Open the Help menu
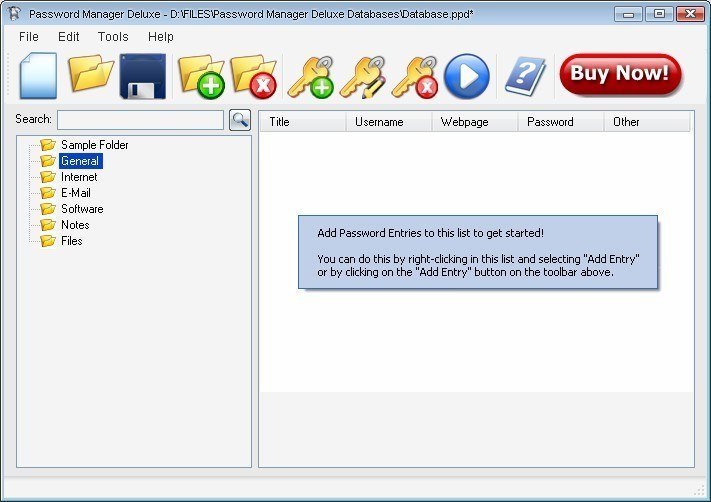 (x=161, y=37)
